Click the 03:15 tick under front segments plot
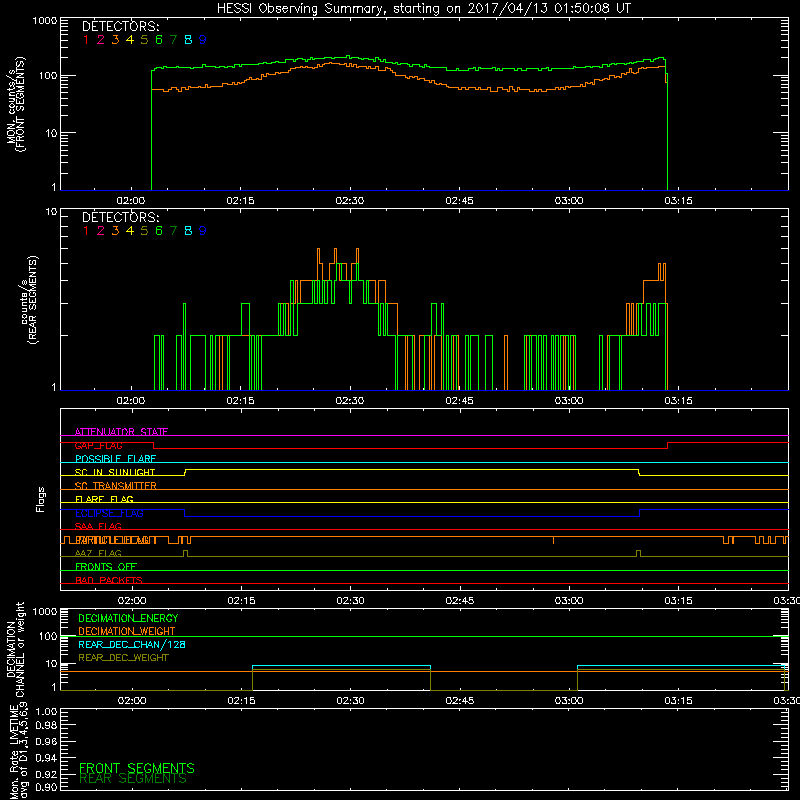Image resolution: width=800 pixels, height=800 pixels. click(x=679, y=201)
